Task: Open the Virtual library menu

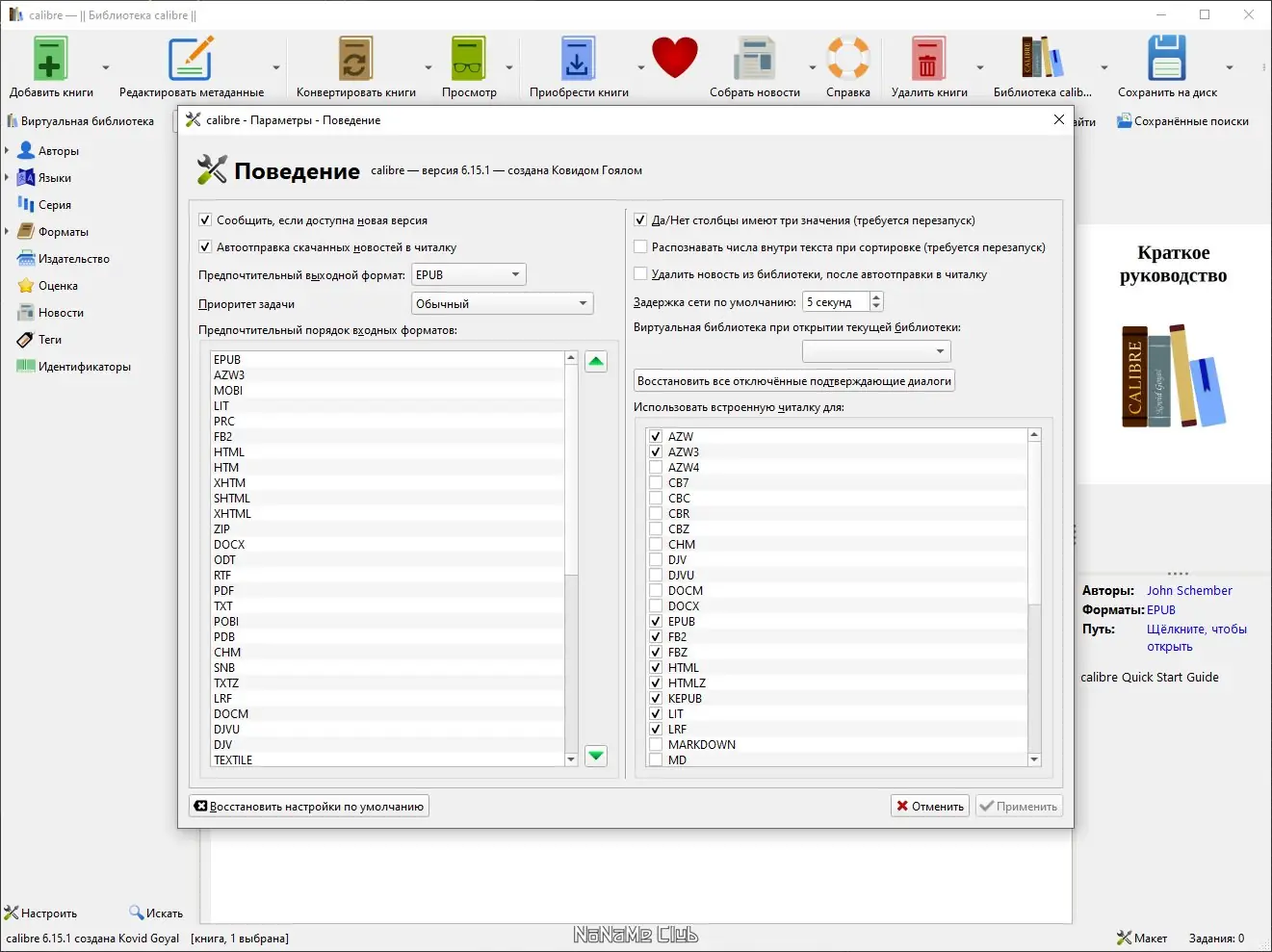Action: pos(81,121)
